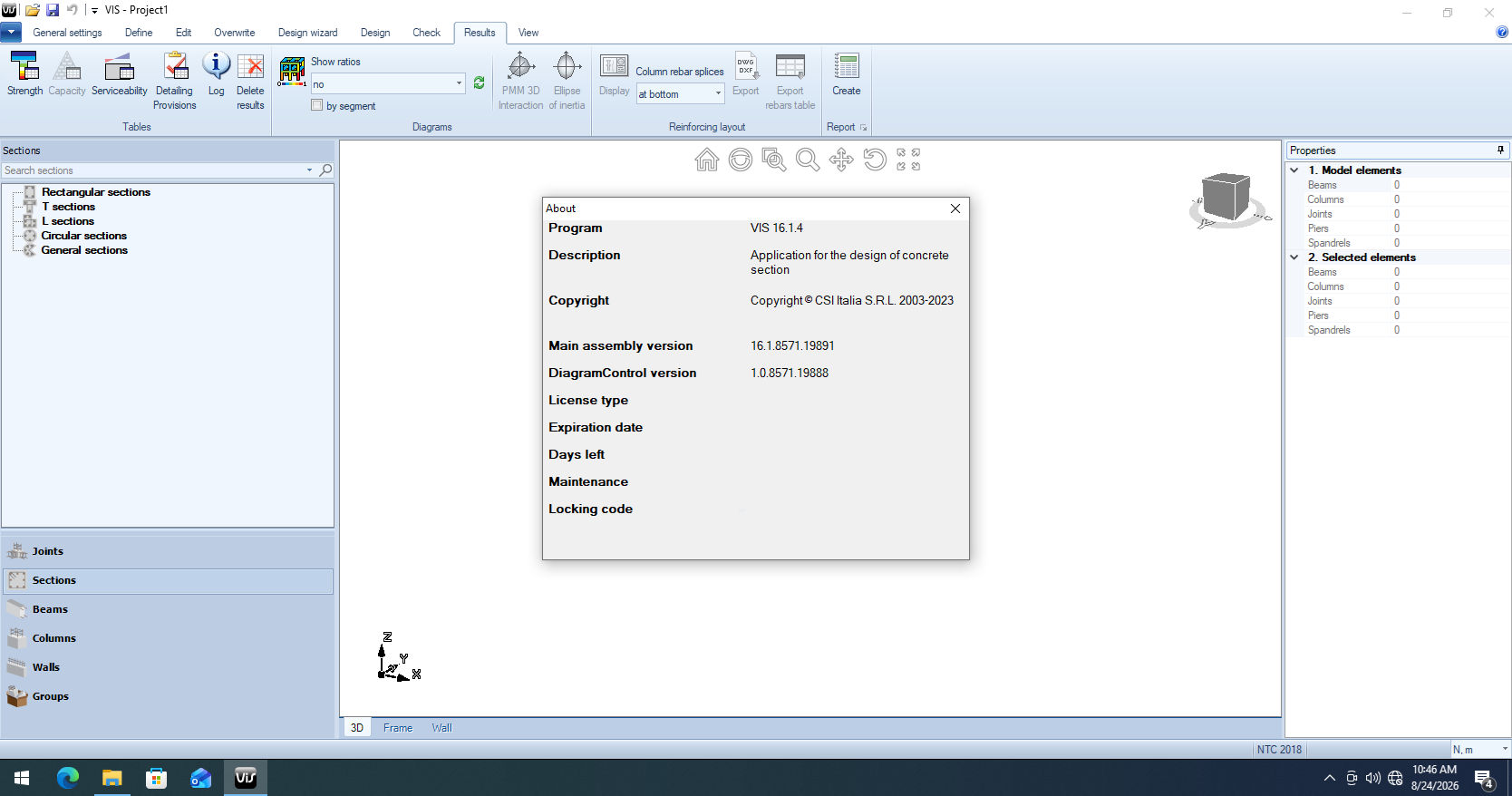Image resolution: width=1512 pixels, height=796 pixels.
Task: Switch to the View tab
Action: point(528,33)
